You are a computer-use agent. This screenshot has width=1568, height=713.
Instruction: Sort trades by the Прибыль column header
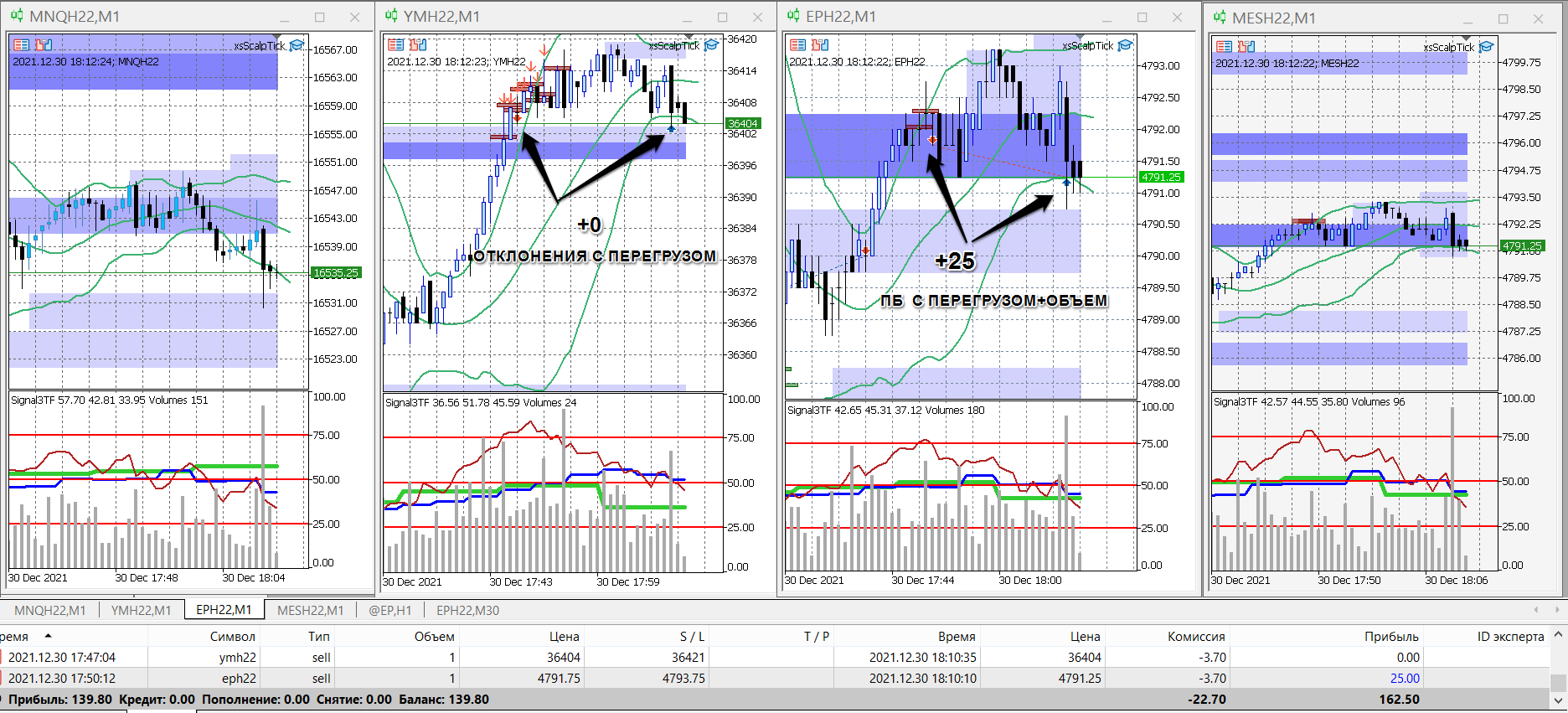[1391, 637]
